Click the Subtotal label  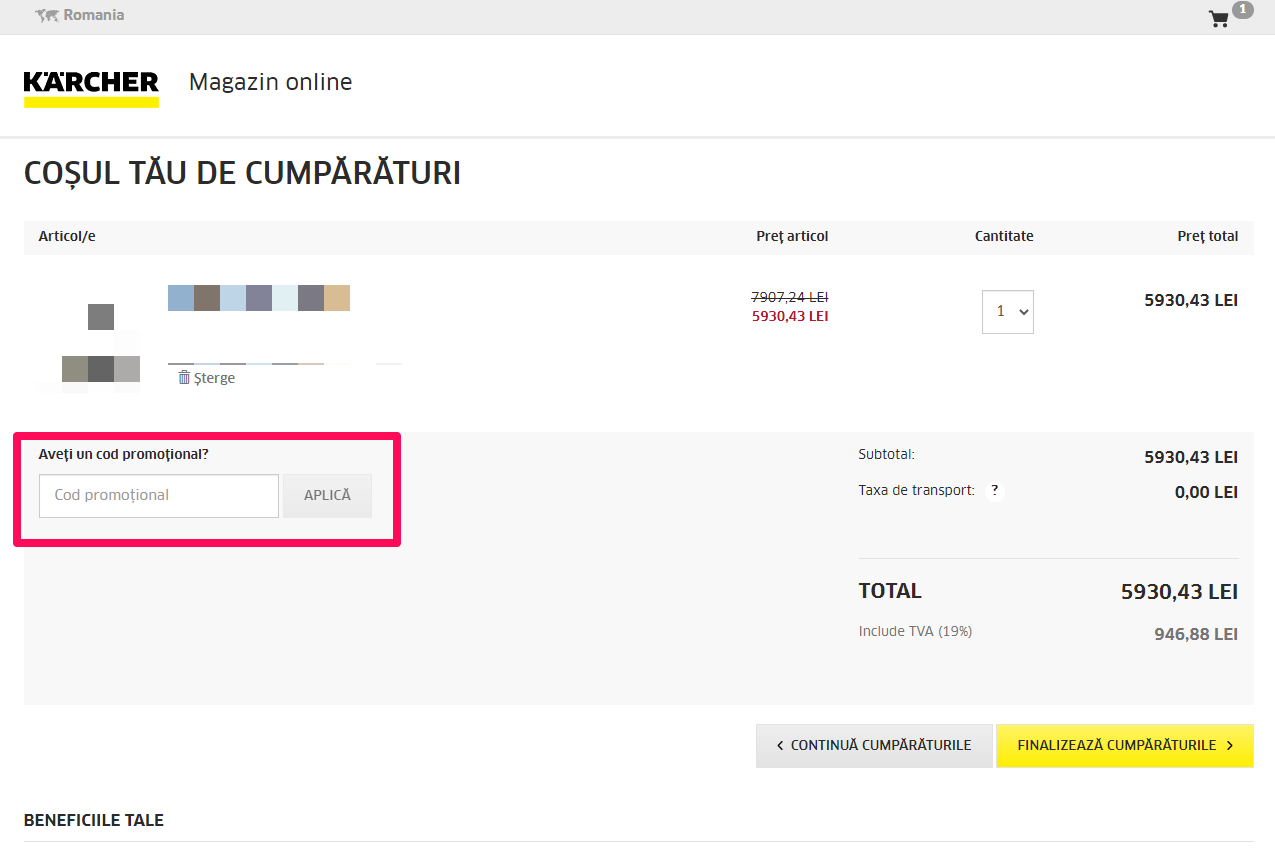tap(886, 455)
